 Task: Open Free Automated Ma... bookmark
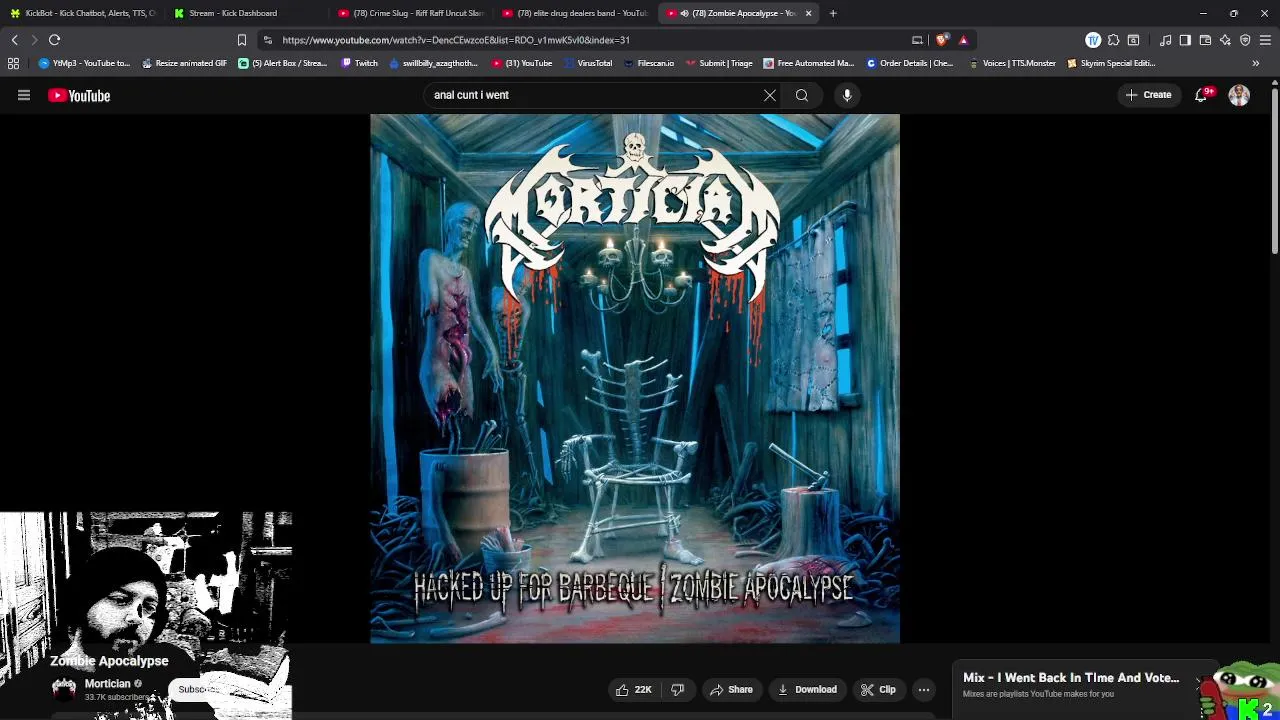click(x=808, y=63)
